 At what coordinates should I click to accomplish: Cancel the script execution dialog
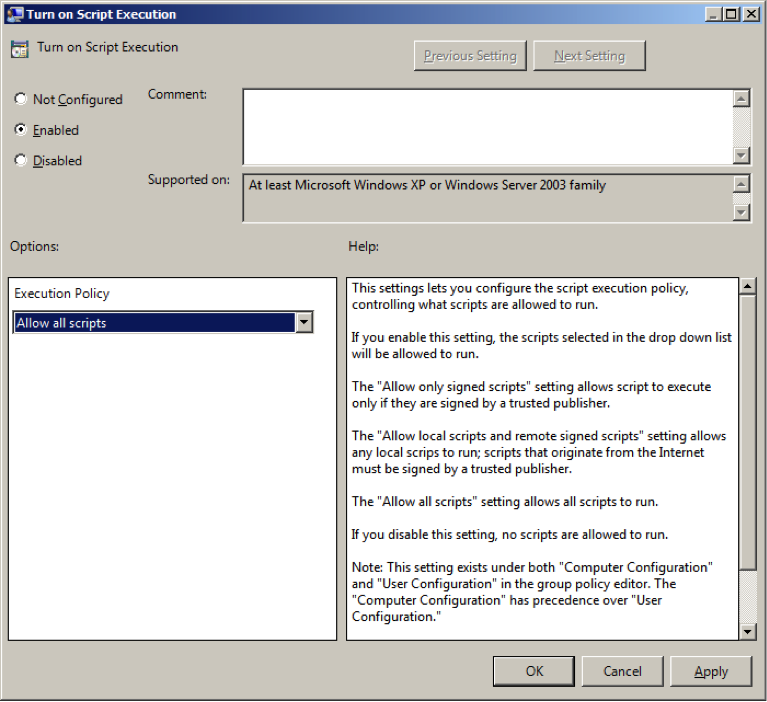tap(622, 671)
